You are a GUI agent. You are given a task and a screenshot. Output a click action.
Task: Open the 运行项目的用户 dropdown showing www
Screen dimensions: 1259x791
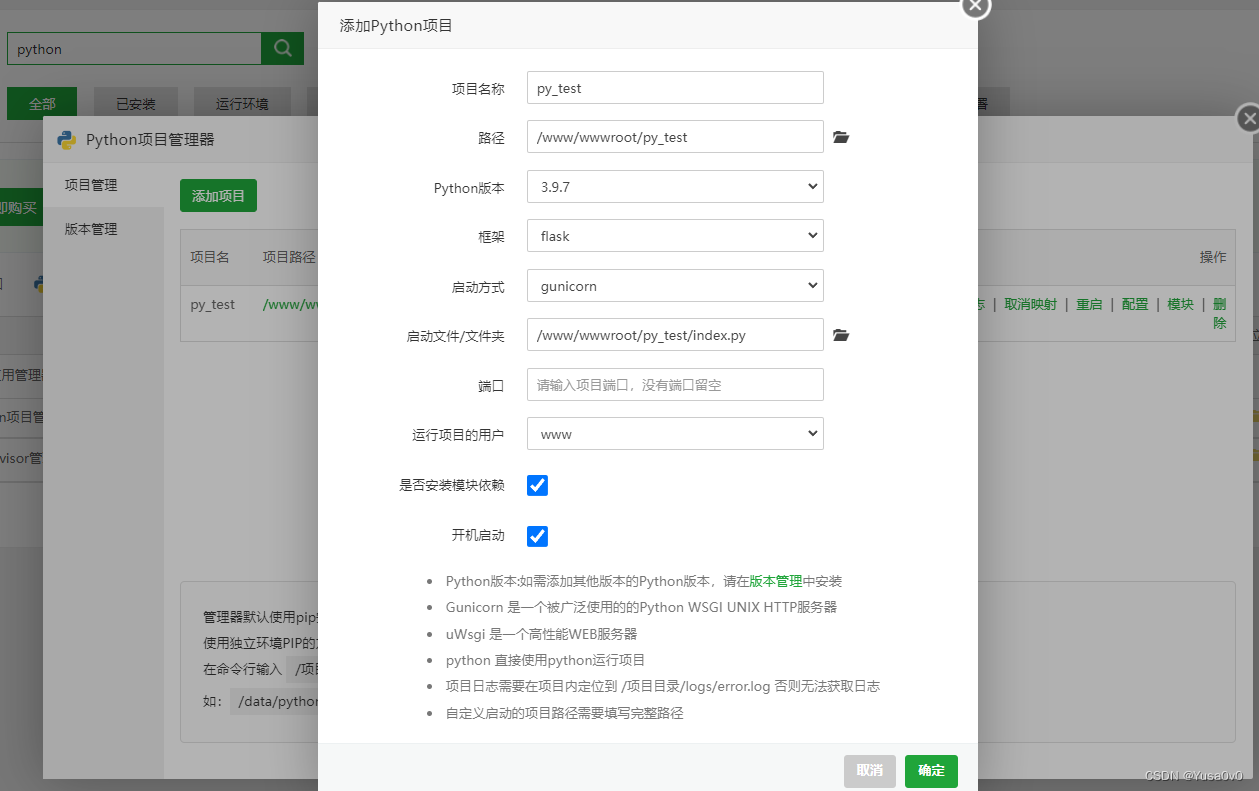click(x=675, y=434)
